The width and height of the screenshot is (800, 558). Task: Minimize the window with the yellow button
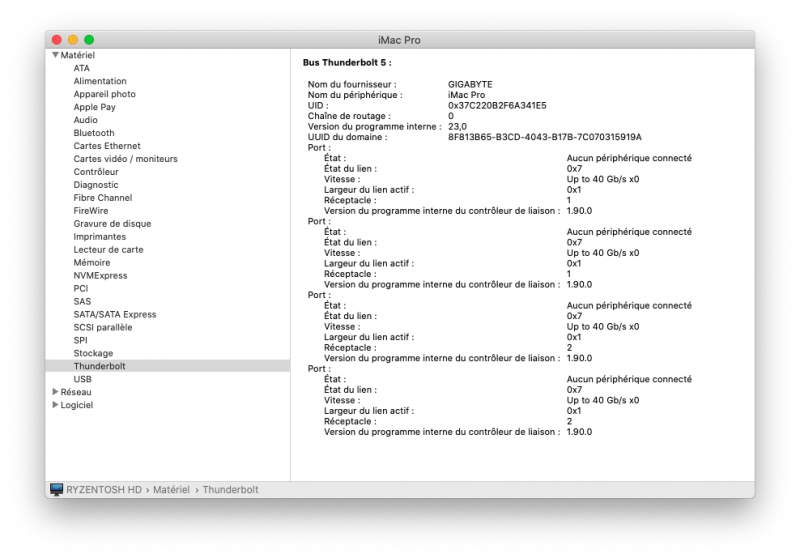coord(73,40)
